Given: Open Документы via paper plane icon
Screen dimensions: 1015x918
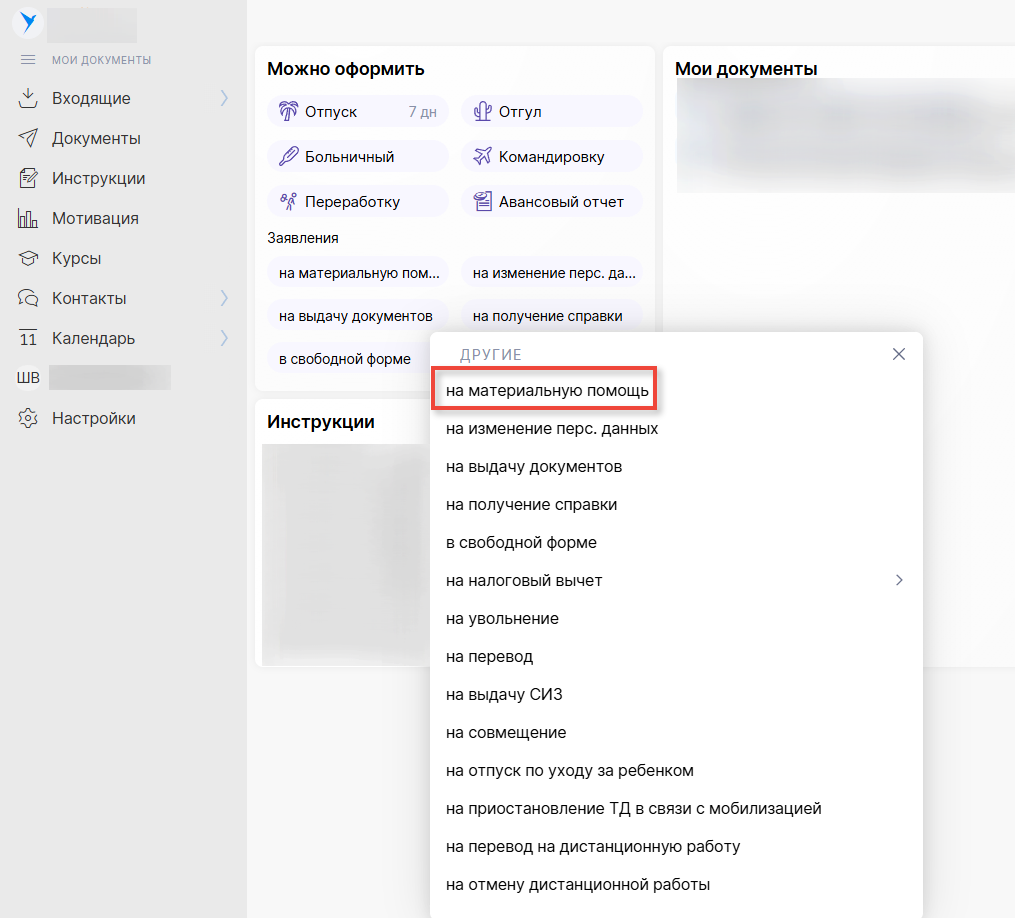Looking at the screenshot, I should 28,138.
